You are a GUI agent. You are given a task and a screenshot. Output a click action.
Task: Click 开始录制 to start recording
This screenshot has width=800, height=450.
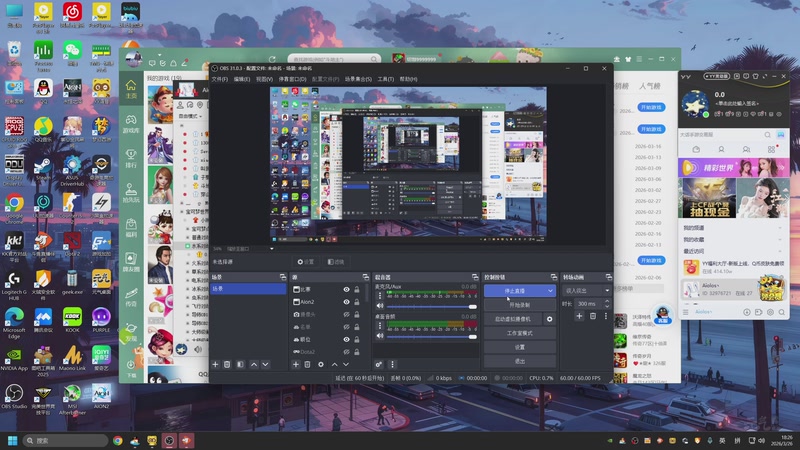pyautogui.click(x=519, y=305)
